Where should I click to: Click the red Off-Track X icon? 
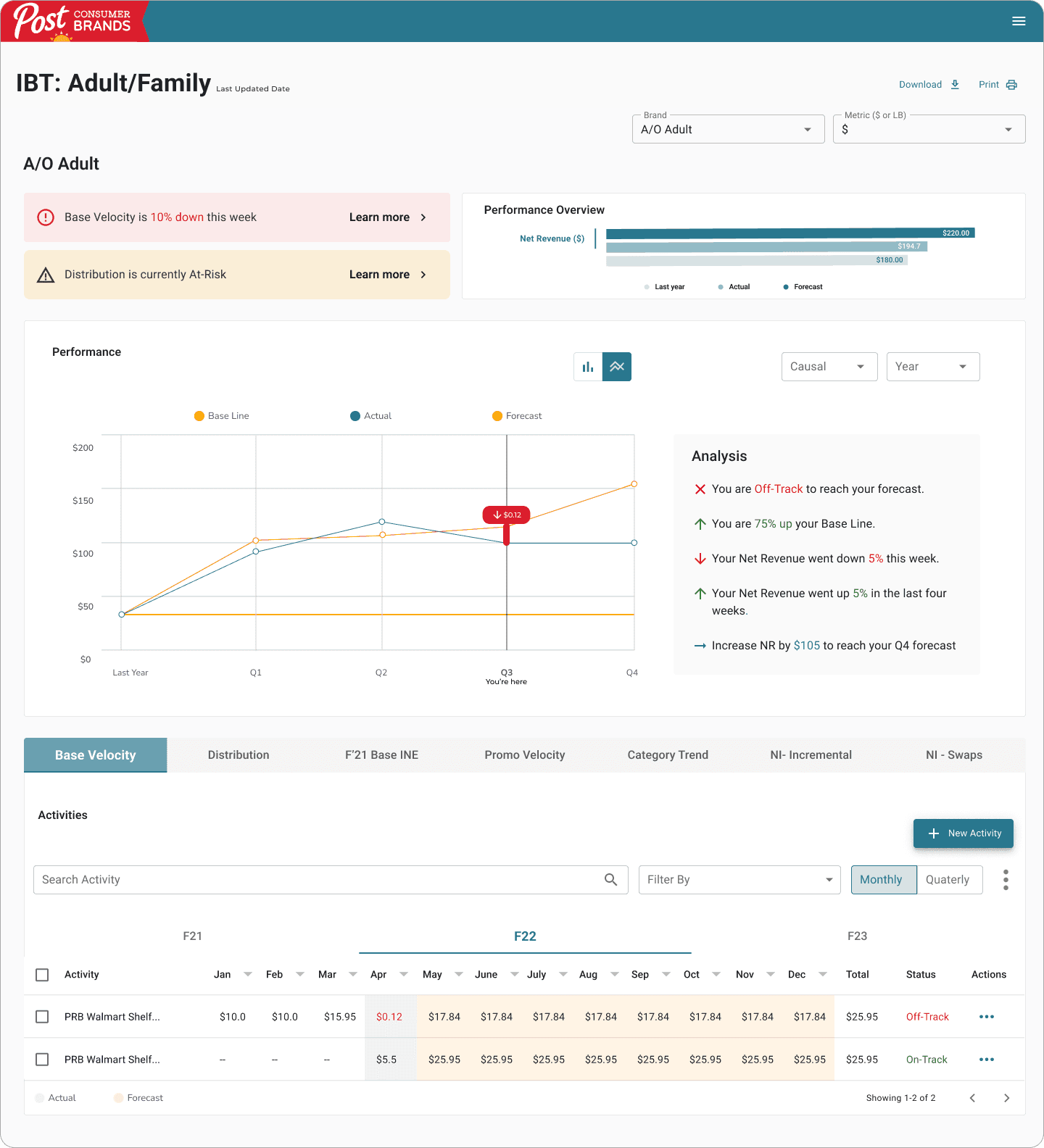(x=700, y=489)
